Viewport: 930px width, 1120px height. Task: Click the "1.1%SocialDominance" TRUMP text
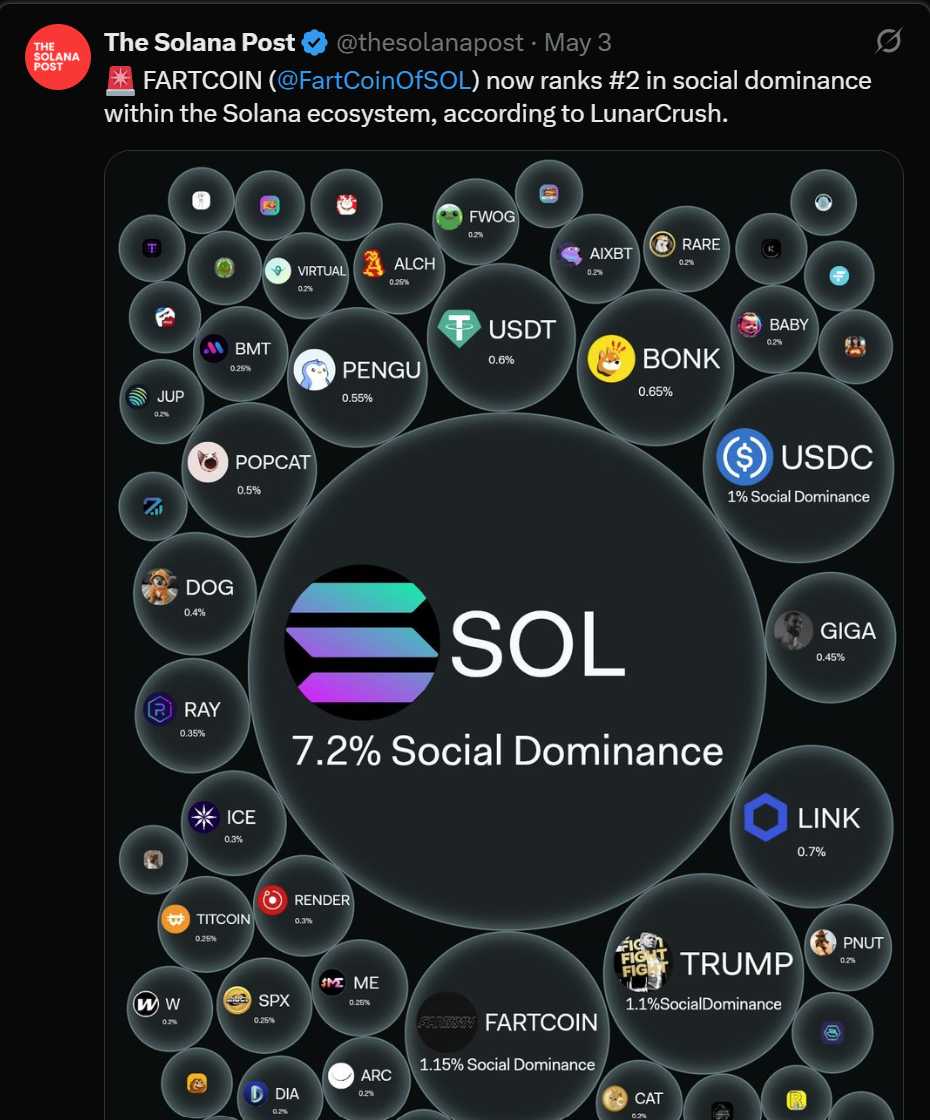[703, 1004]
